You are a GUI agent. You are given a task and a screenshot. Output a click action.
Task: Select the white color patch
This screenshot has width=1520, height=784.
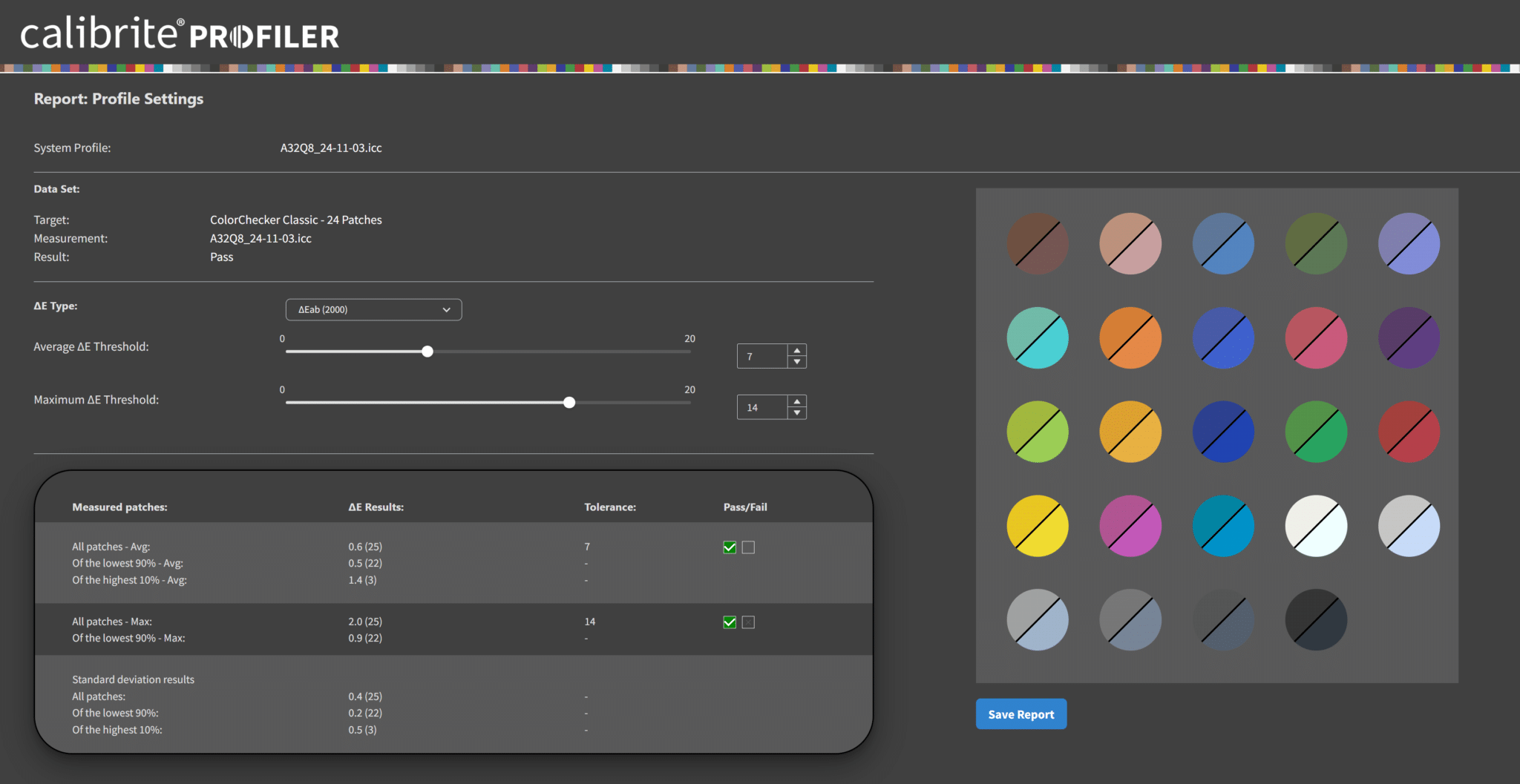[x=1316, y=526]
